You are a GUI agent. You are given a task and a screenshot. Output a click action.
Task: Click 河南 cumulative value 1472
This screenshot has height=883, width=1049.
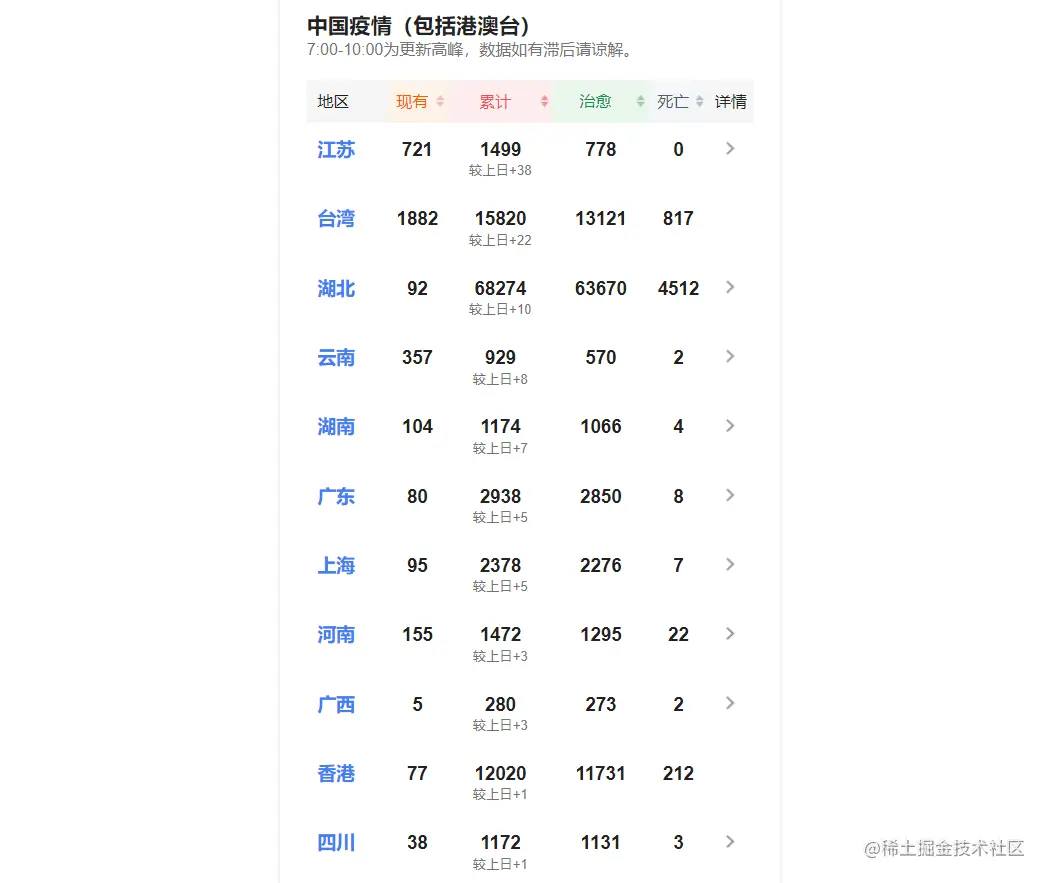click(x=500, y=635)
